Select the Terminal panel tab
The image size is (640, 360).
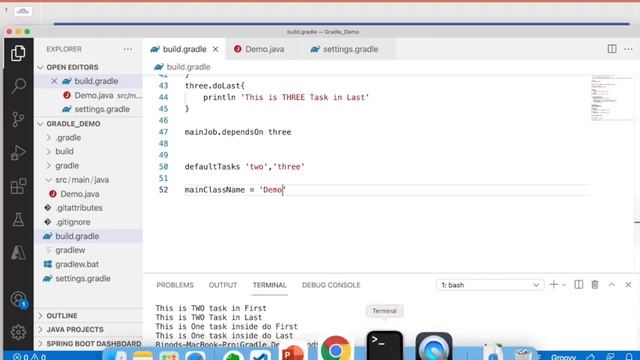(269, 285)
